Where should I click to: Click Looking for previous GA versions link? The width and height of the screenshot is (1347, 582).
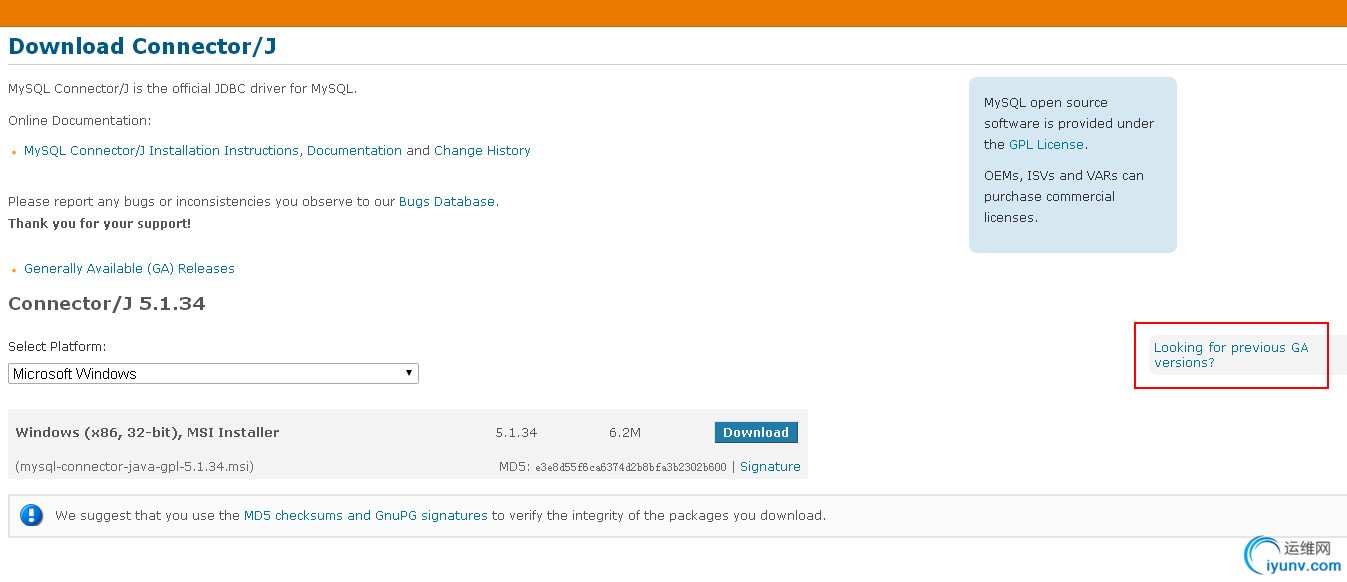pyautogui.click(x=1231, y=355)
